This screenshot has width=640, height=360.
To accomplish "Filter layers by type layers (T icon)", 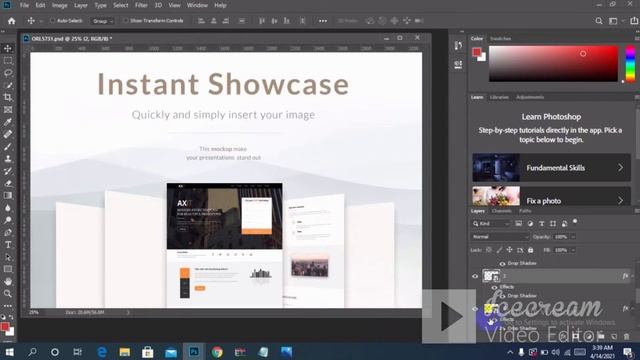I will coord(542,224).
